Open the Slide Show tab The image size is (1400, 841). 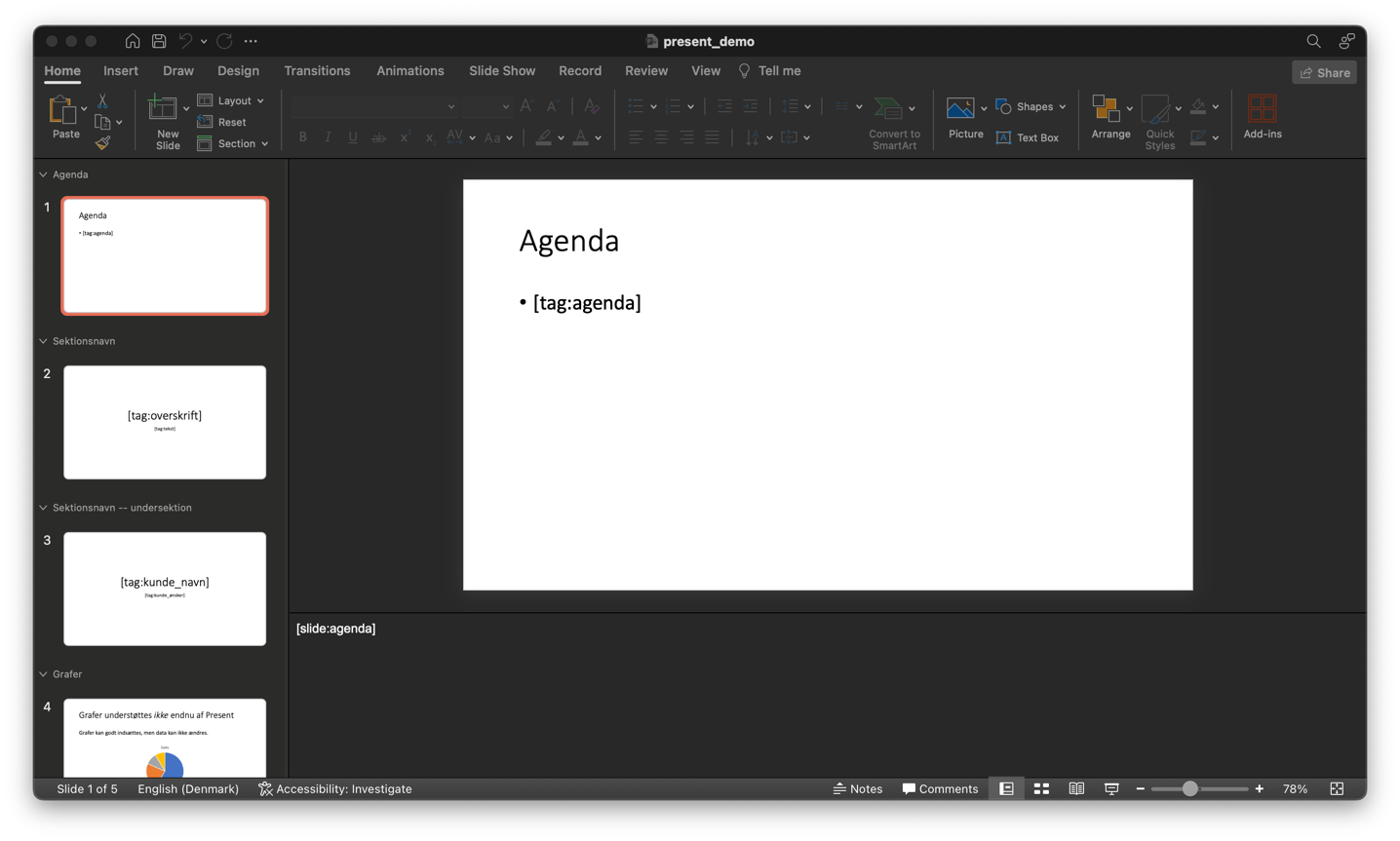pyautogui.click(x=502, y=70)
